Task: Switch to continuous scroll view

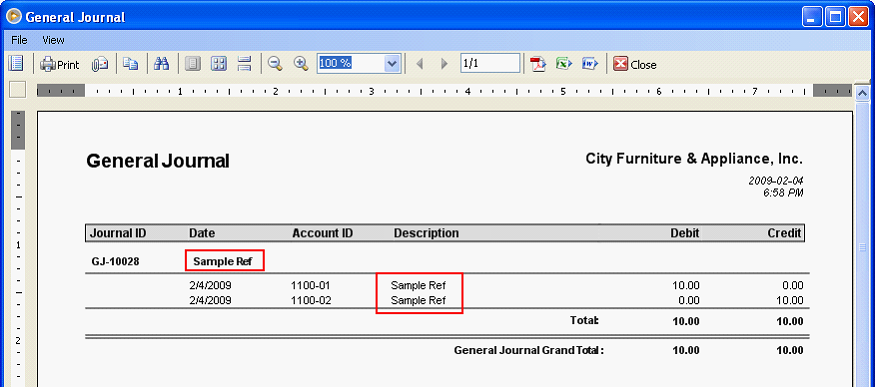Action: [x=244, y=64]
